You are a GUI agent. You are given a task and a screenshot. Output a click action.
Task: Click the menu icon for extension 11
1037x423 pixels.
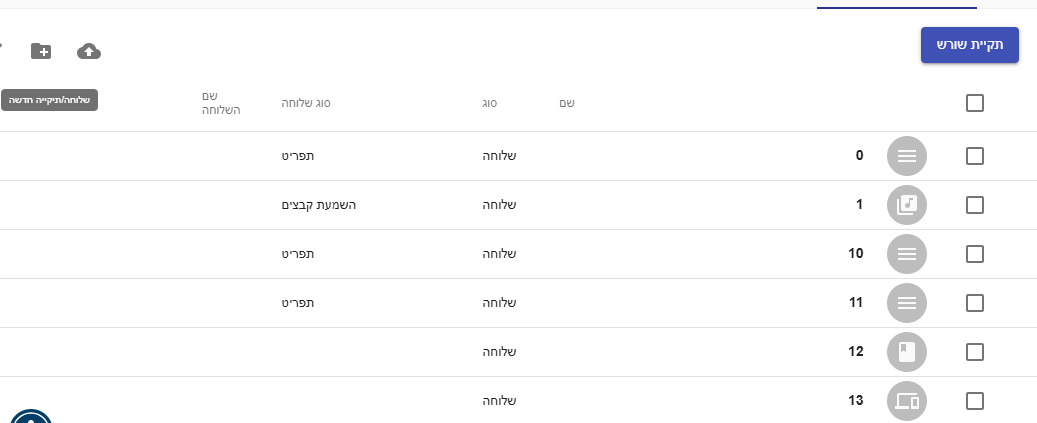point(907,303)
